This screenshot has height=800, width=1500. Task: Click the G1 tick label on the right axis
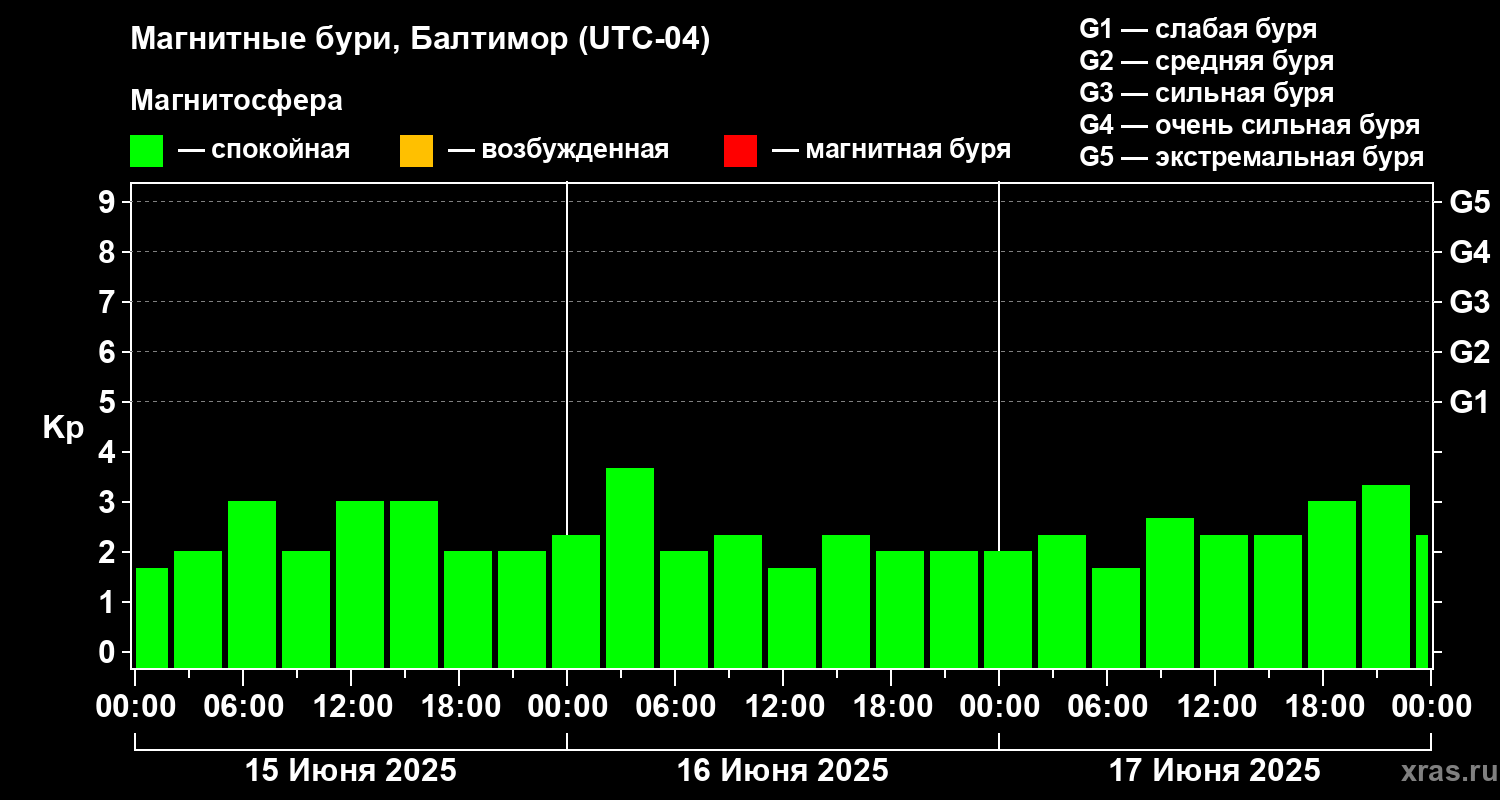pyautogui.click(x=1469, y=402)
